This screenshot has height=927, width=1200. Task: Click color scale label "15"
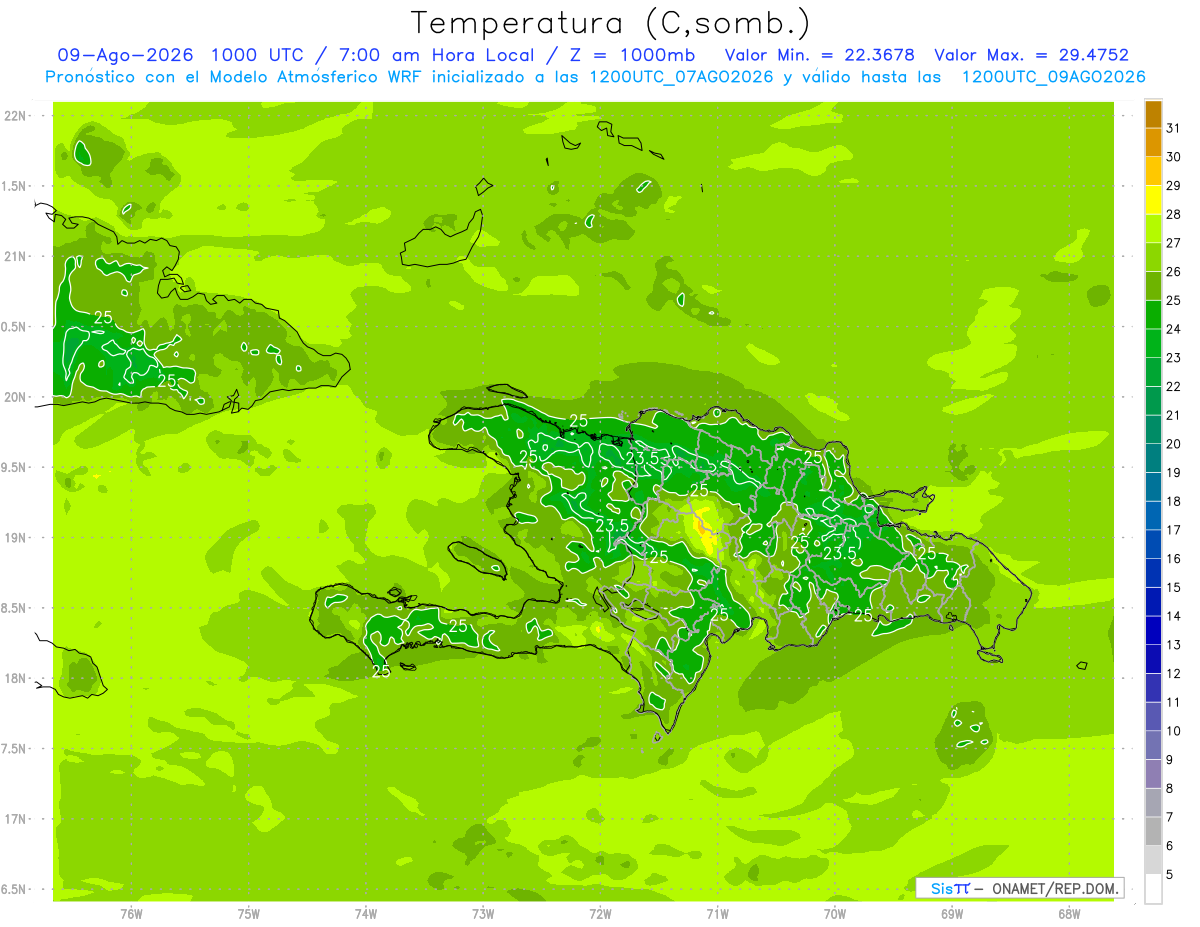point(1173,588)
